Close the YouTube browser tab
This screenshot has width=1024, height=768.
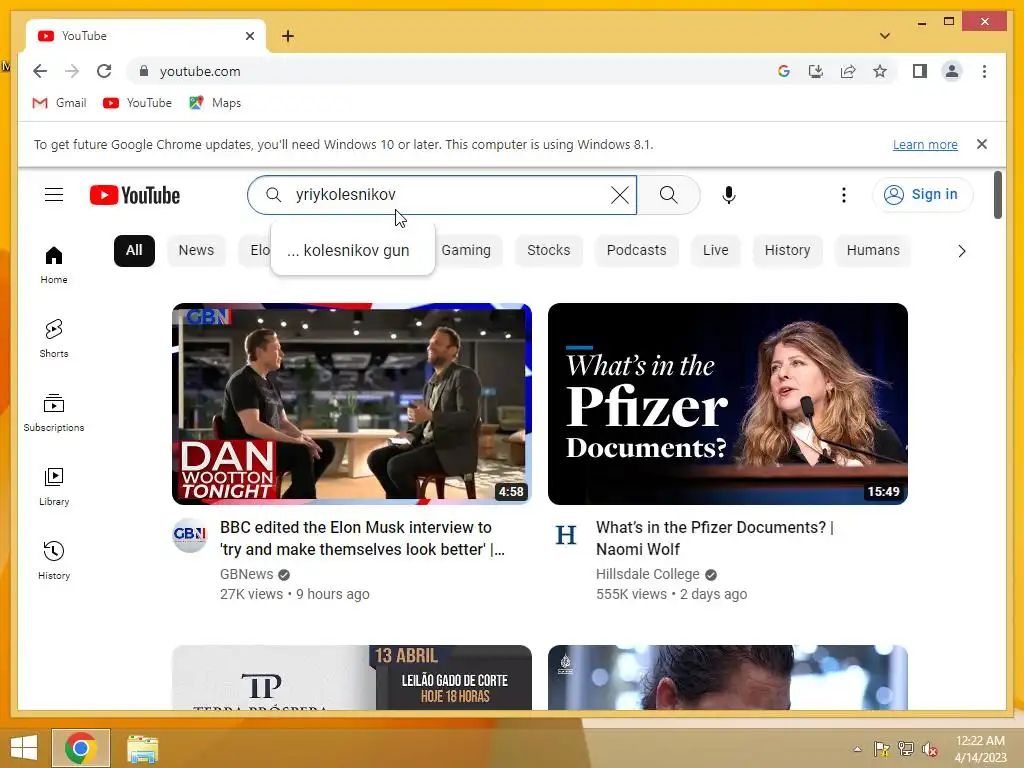point(249,36)
